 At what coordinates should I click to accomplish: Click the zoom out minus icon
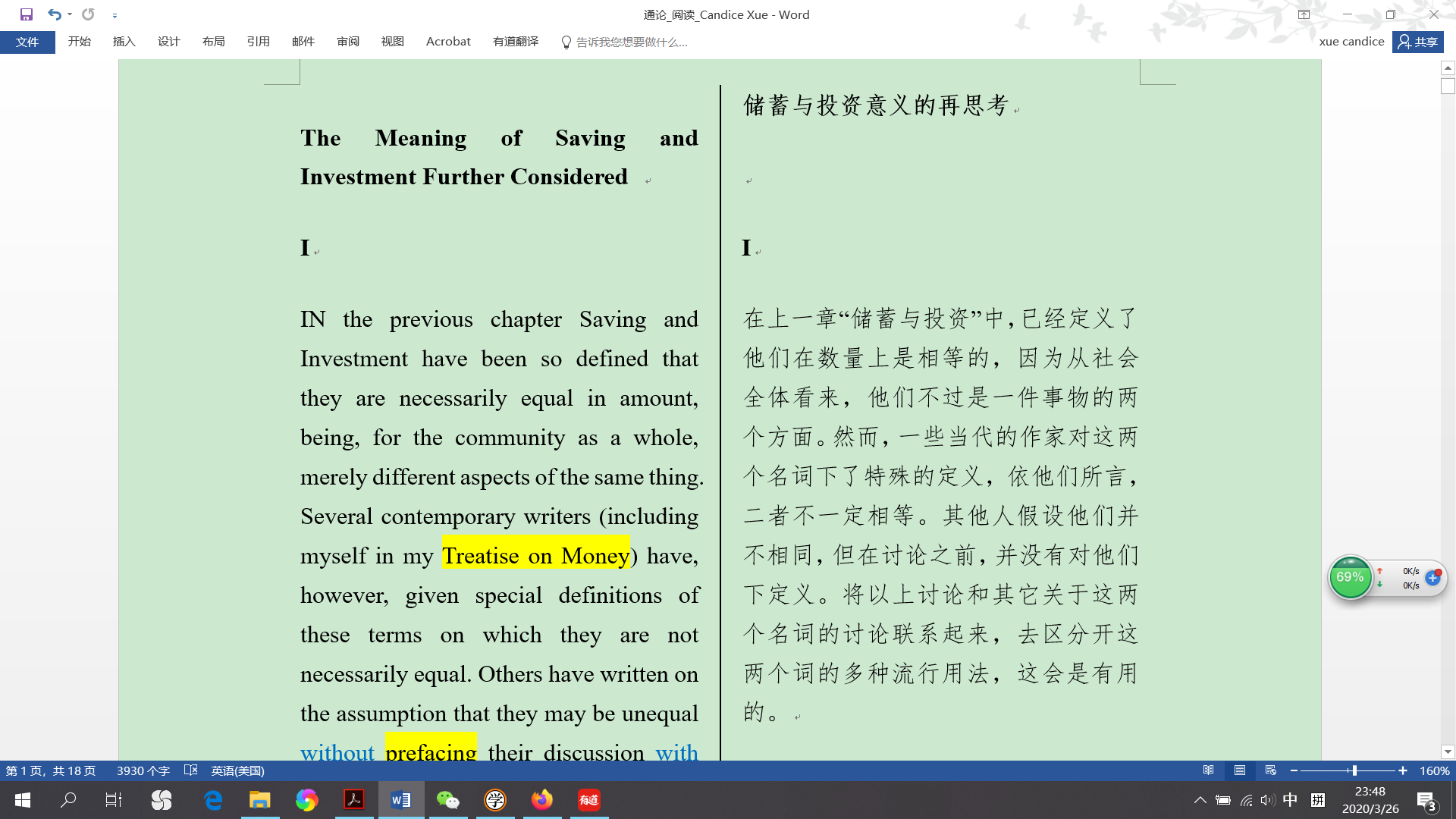click(x=1294, y=770)
